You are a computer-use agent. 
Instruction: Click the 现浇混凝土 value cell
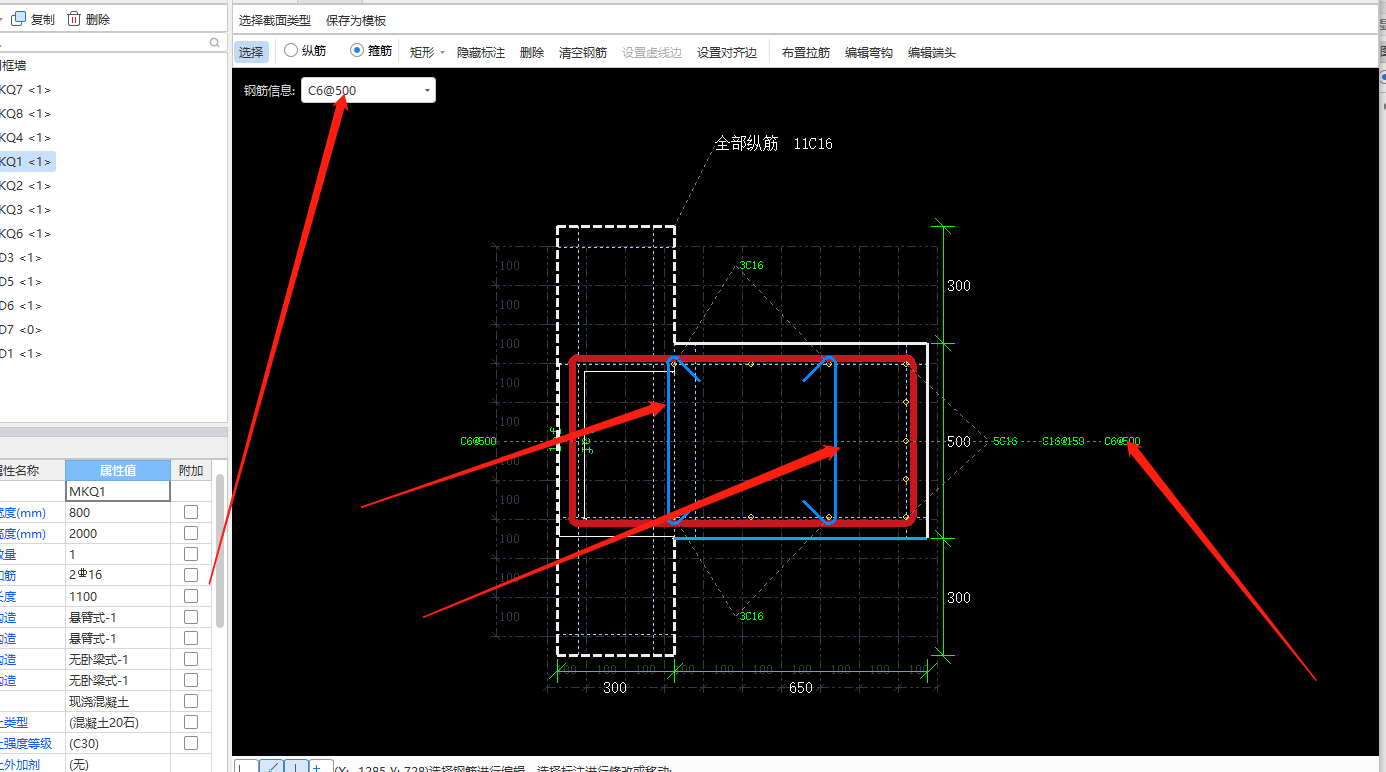pyautogui.click(x=117, y=701)
